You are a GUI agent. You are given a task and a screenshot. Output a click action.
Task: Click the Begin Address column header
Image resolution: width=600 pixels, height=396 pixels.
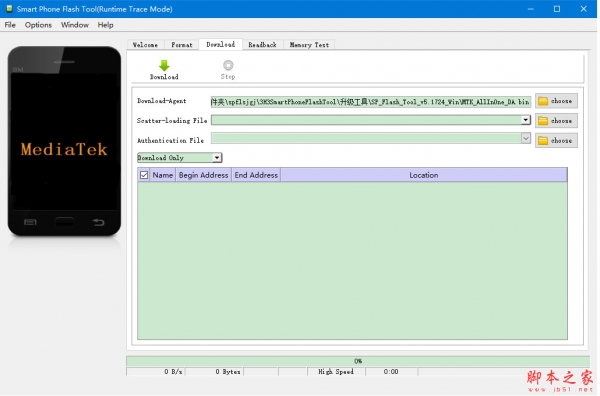click(204, 175)
